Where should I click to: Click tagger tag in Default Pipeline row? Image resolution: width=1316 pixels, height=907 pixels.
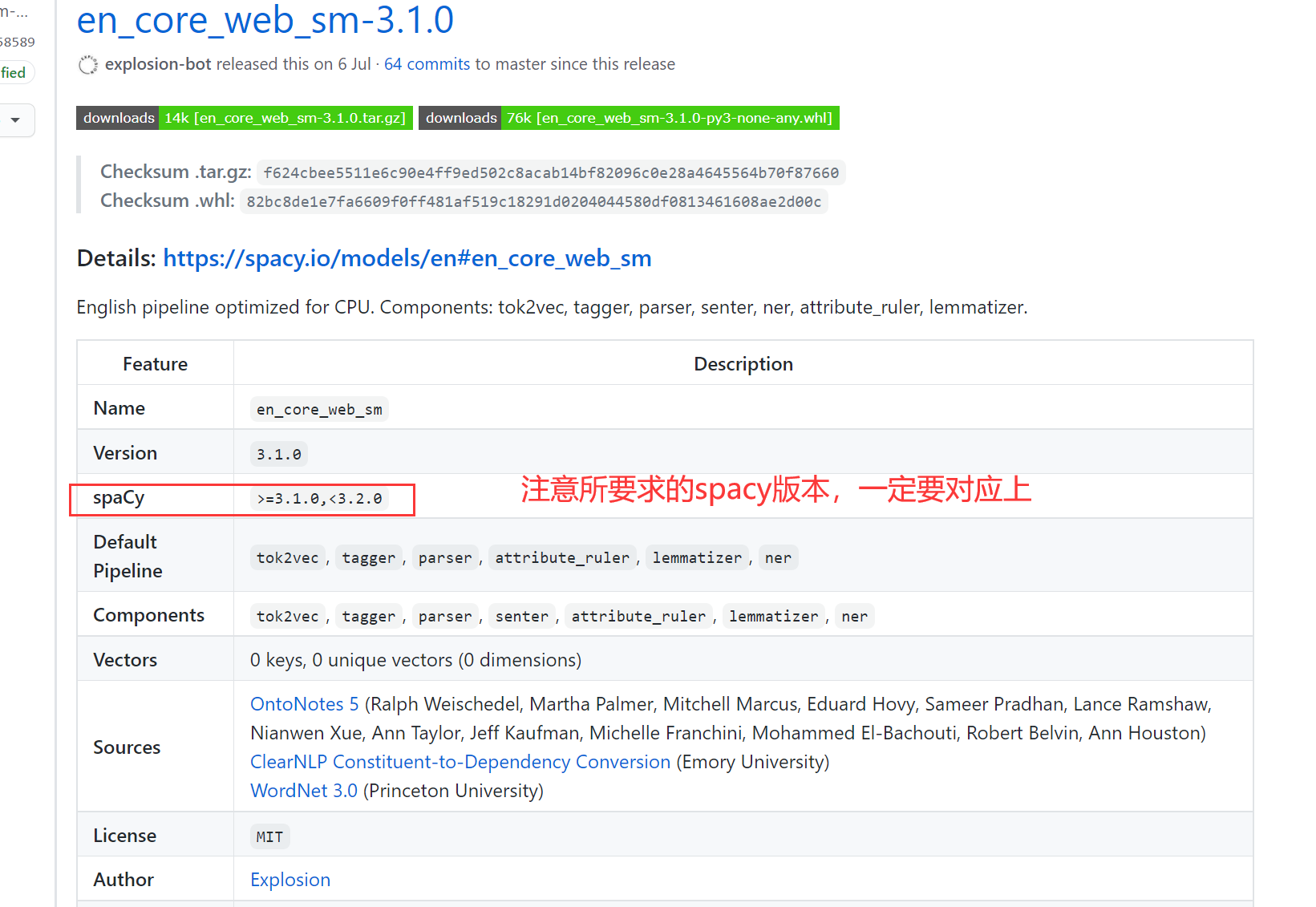click(x=368, y=558)
